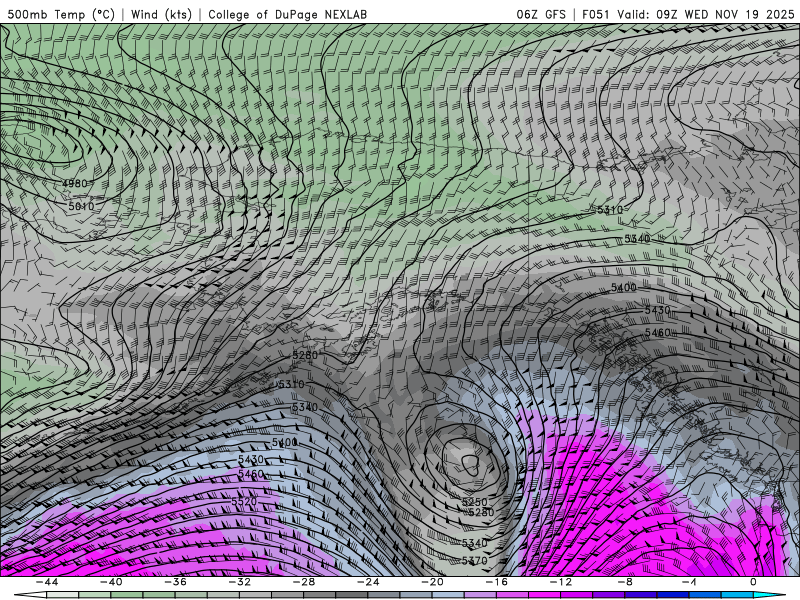Click the "06Z GFS" model run label
The height and width of the screenshot is (600, 800).
click(x=541, y=14)
